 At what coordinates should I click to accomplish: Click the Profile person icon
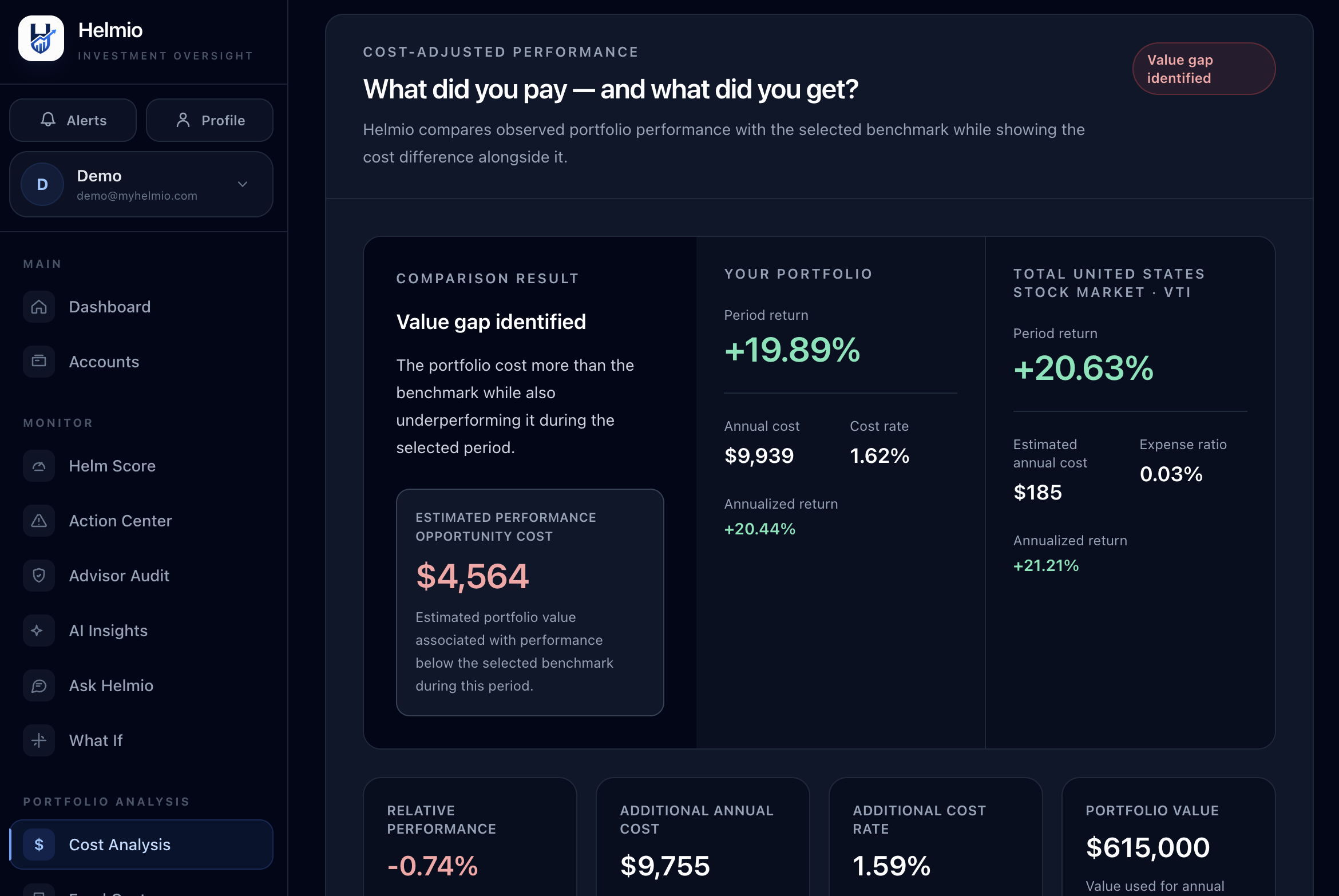tap(183, 120)
